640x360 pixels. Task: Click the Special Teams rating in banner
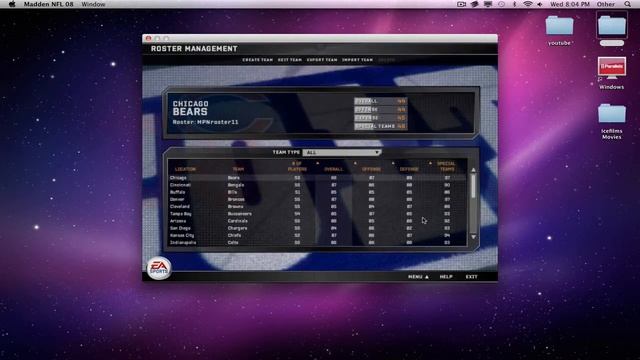click(x=380, y=126)
